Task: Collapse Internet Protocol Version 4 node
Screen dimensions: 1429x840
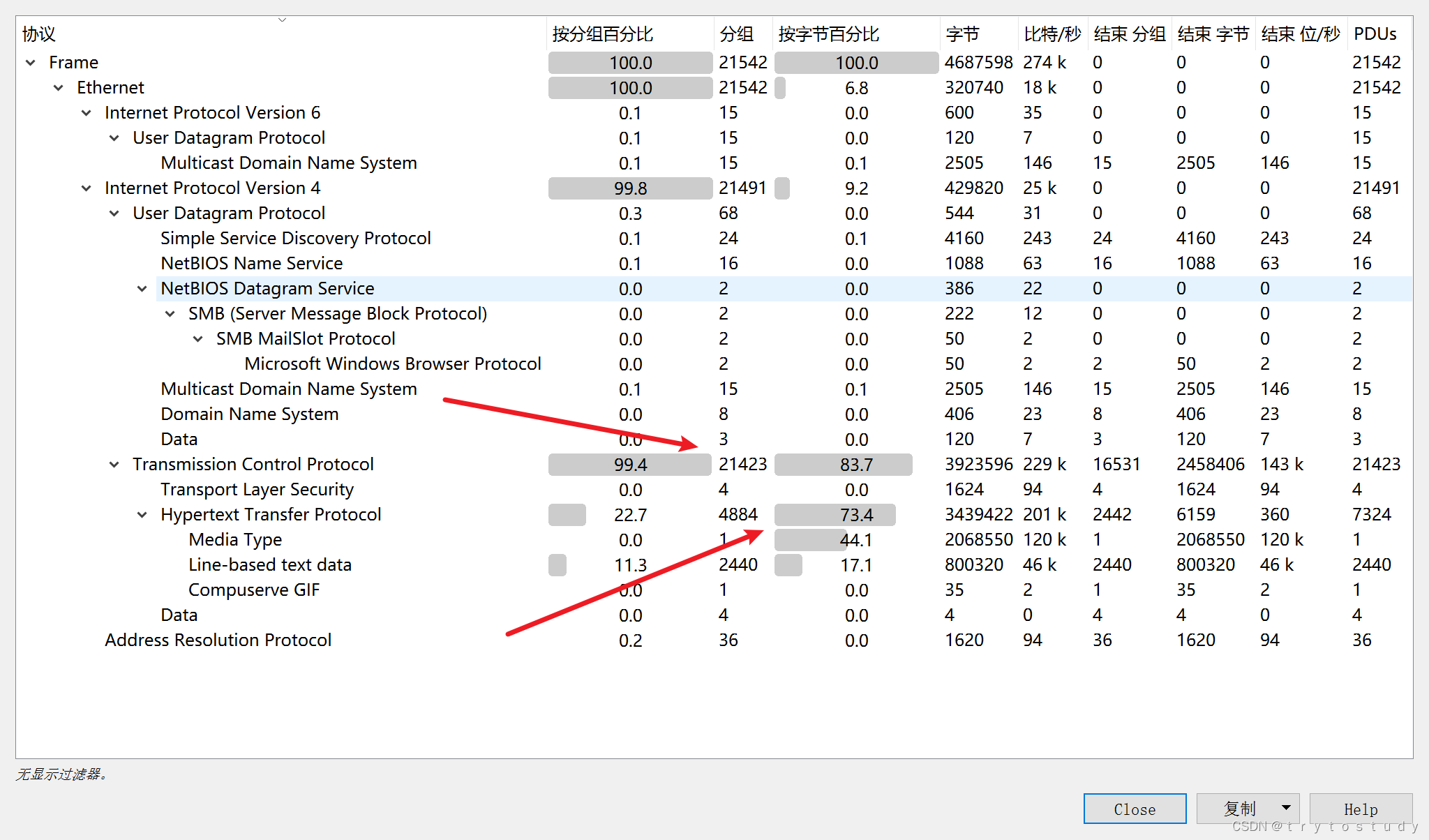Action: click(x=87, y=188)
